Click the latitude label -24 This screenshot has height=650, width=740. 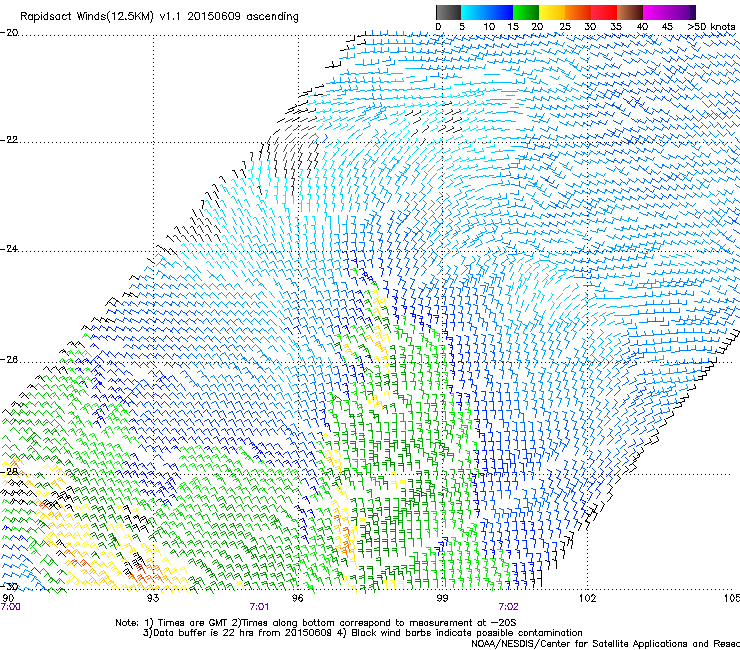click(x=9, y=249)
